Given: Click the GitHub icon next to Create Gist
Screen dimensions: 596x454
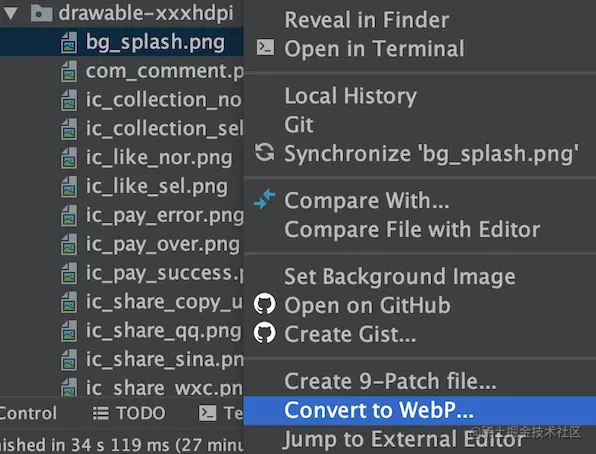Looking at the screenshot, I should pos(265,333).
